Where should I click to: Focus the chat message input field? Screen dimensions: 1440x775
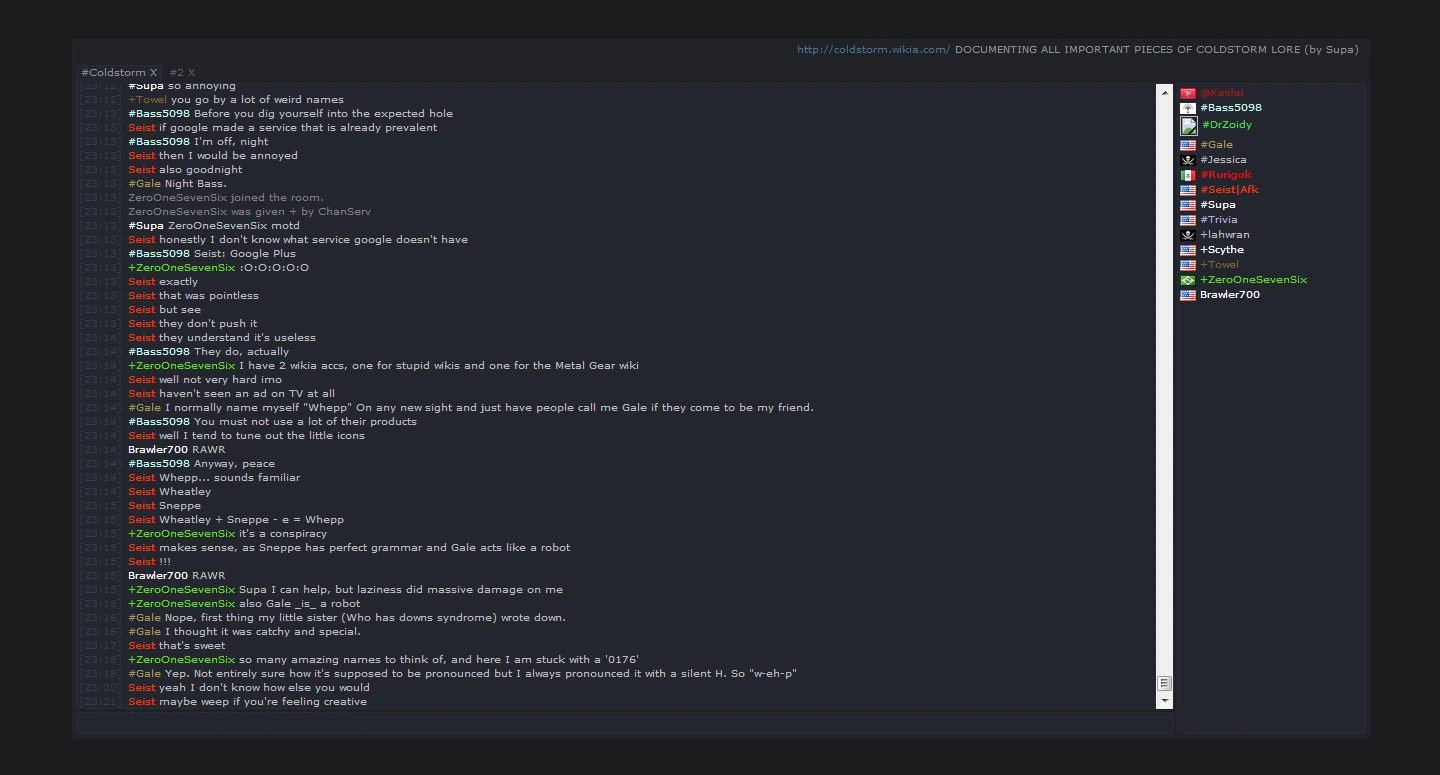[x=624, y=723]
